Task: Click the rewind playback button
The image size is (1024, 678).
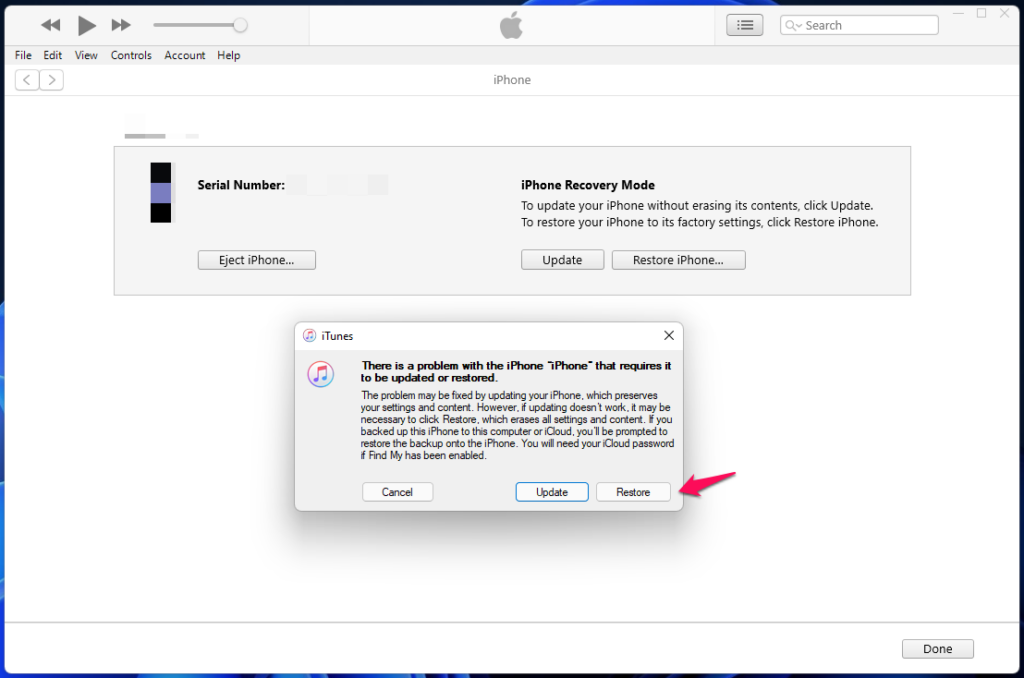Action: coord(50,25)
